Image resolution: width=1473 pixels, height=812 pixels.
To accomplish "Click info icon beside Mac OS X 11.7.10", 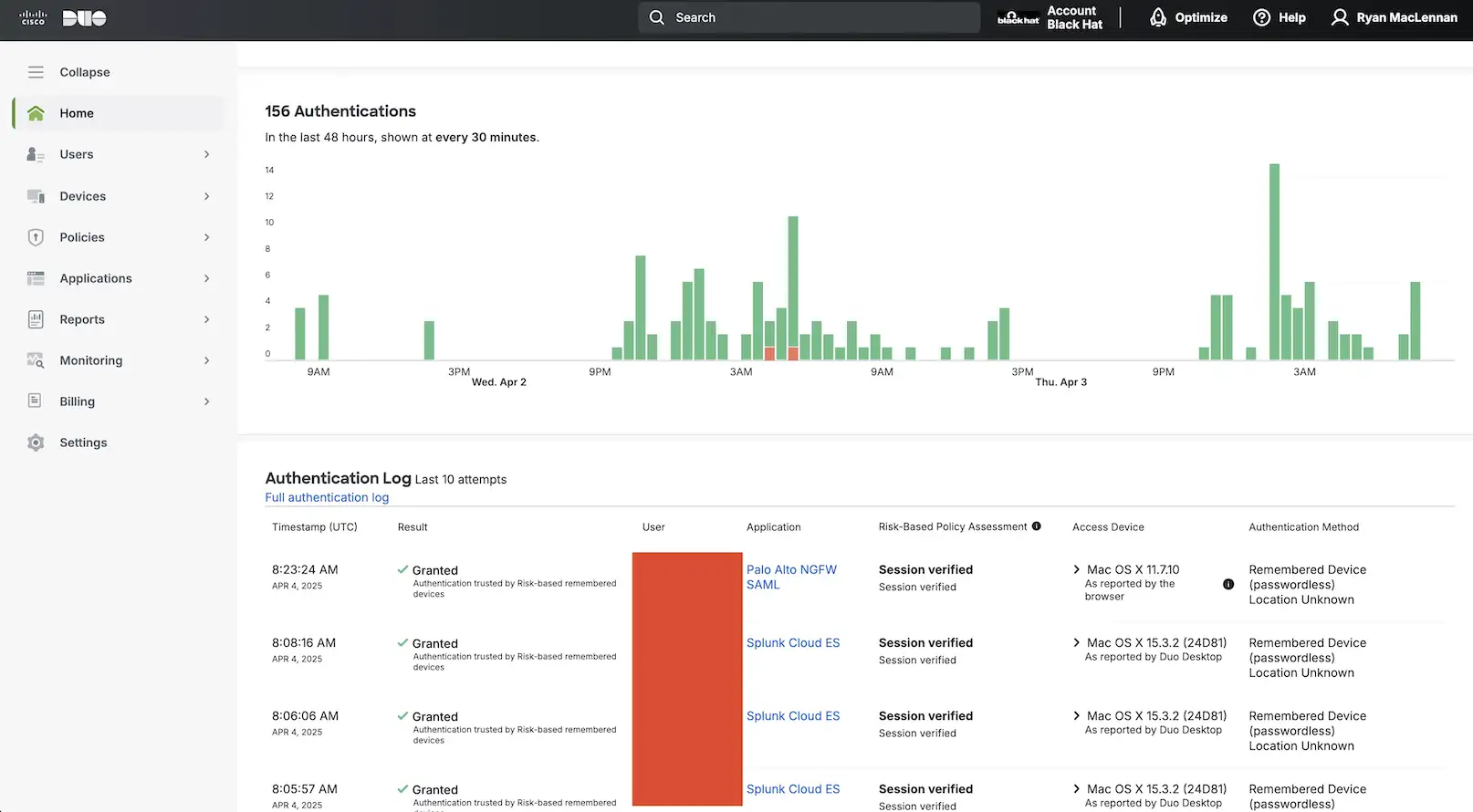I will (x=1228, y=584).
